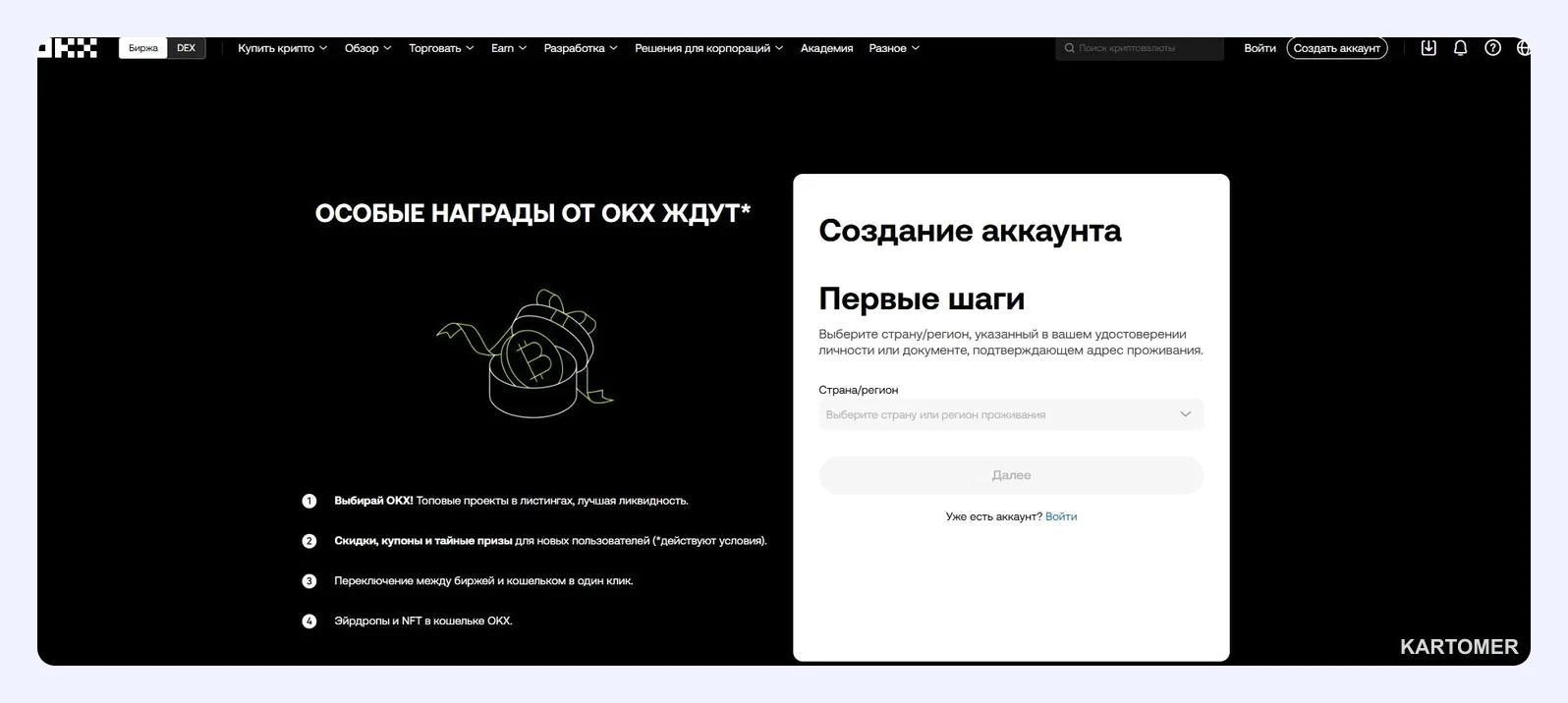Click the Далее button
Screen dimensions: 1568x703
click(x=1011, y=475)
